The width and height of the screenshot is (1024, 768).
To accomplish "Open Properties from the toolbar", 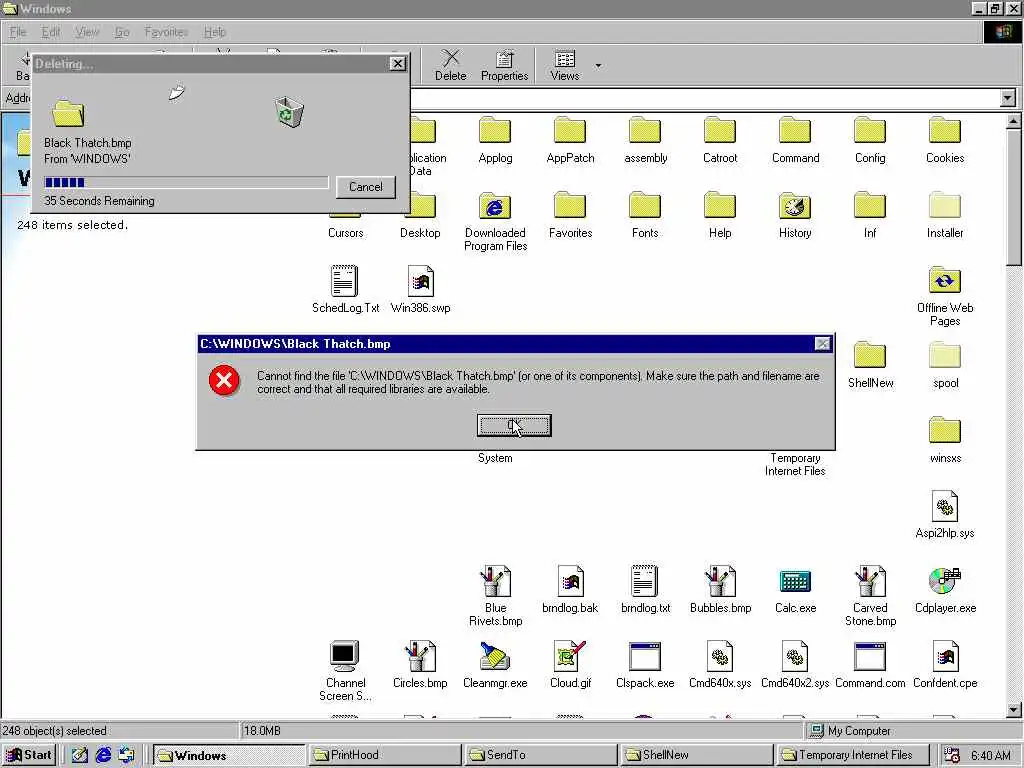I will click(504, 65).
